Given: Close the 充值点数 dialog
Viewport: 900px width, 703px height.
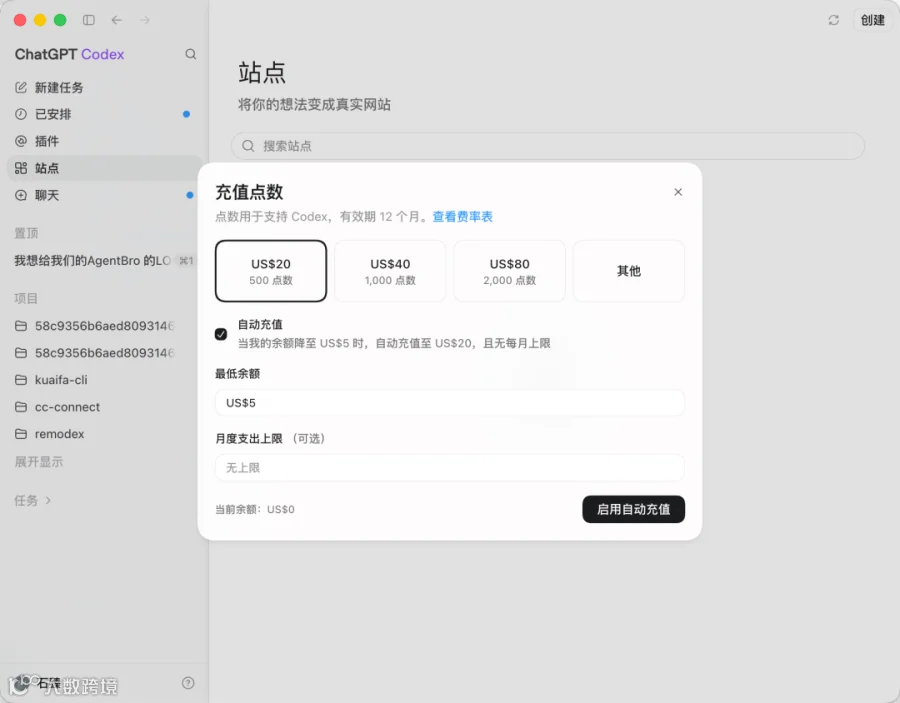Looking at the screenshot, I should (x=678, y=192).
